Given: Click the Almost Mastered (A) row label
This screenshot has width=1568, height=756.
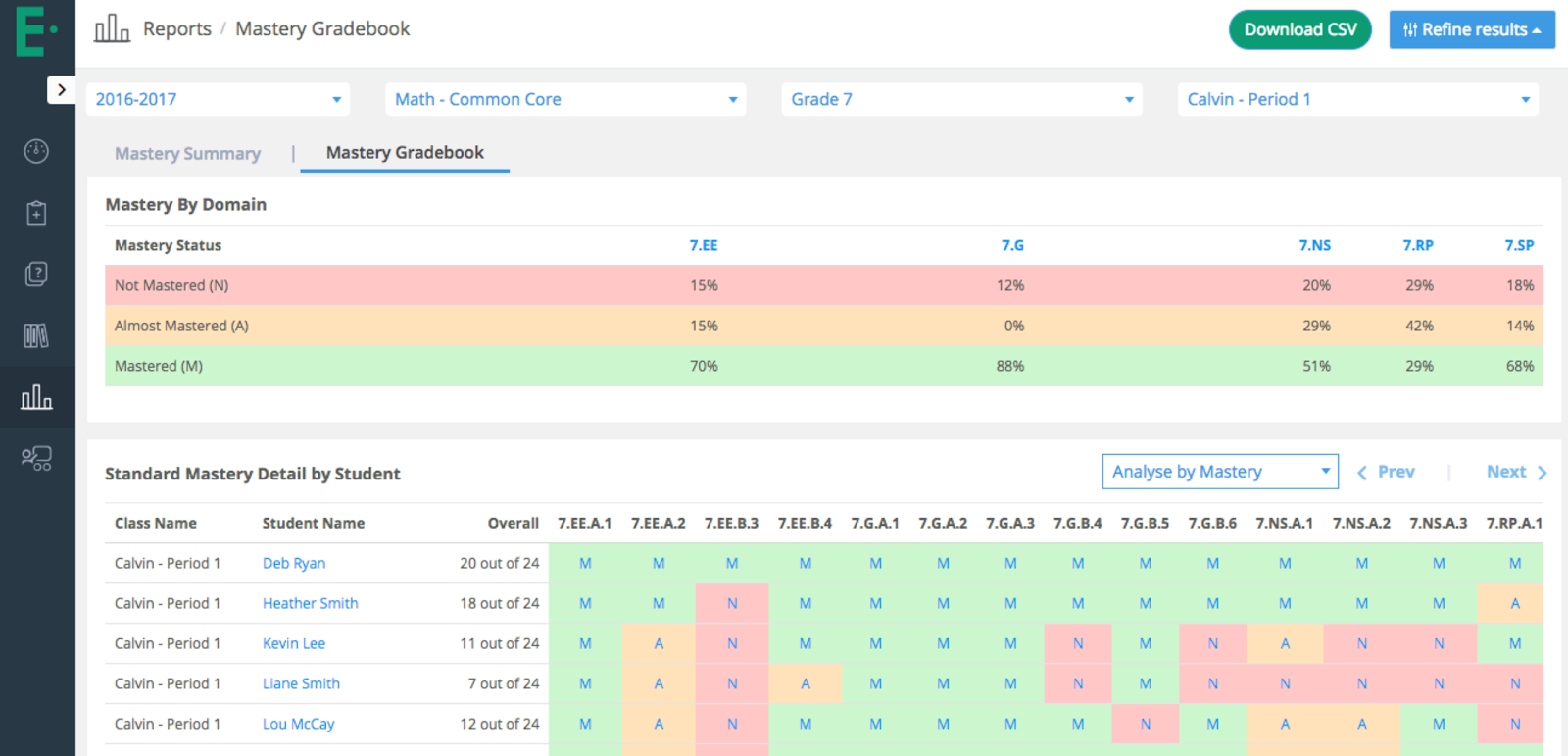Looking at the screenshot, I should [181, 326].
